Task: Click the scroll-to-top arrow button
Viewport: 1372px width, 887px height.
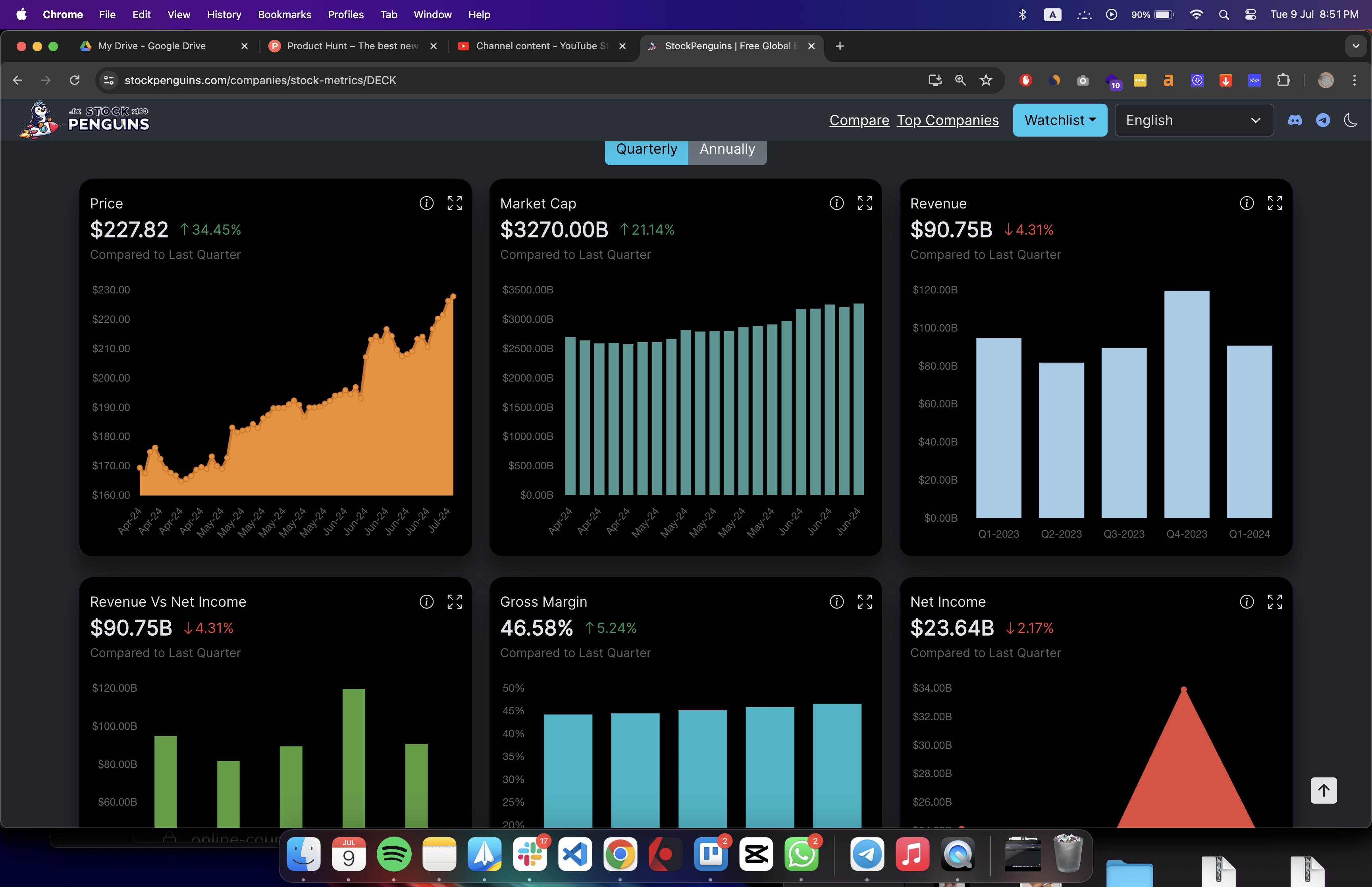Action: click(1324, 790)
